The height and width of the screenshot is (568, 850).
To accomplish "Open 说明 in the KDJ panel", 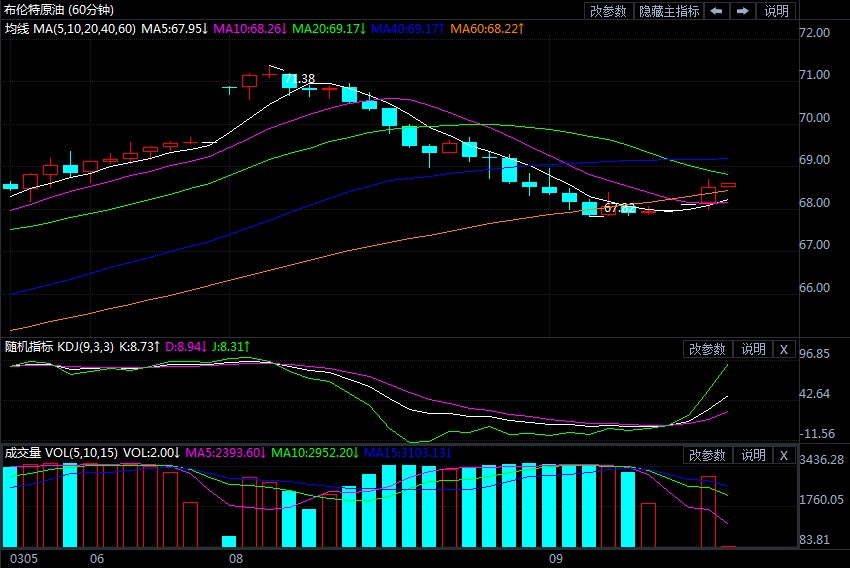I will [753, 349].
